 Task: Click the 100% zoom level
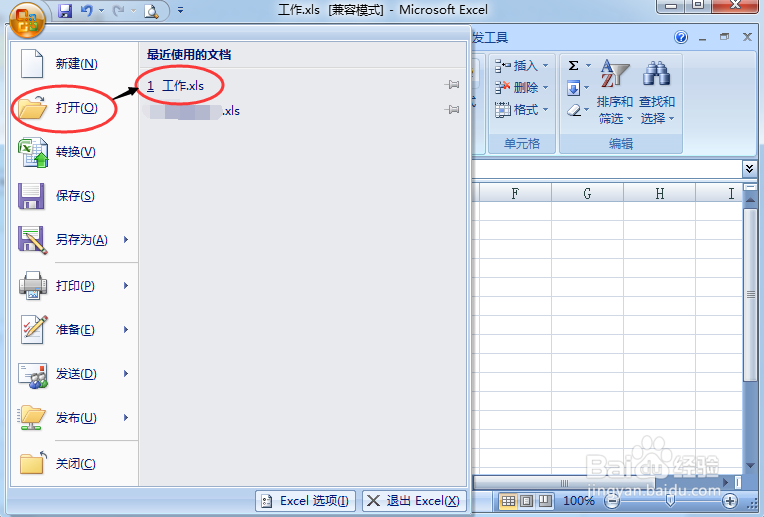tap(579, 501)
